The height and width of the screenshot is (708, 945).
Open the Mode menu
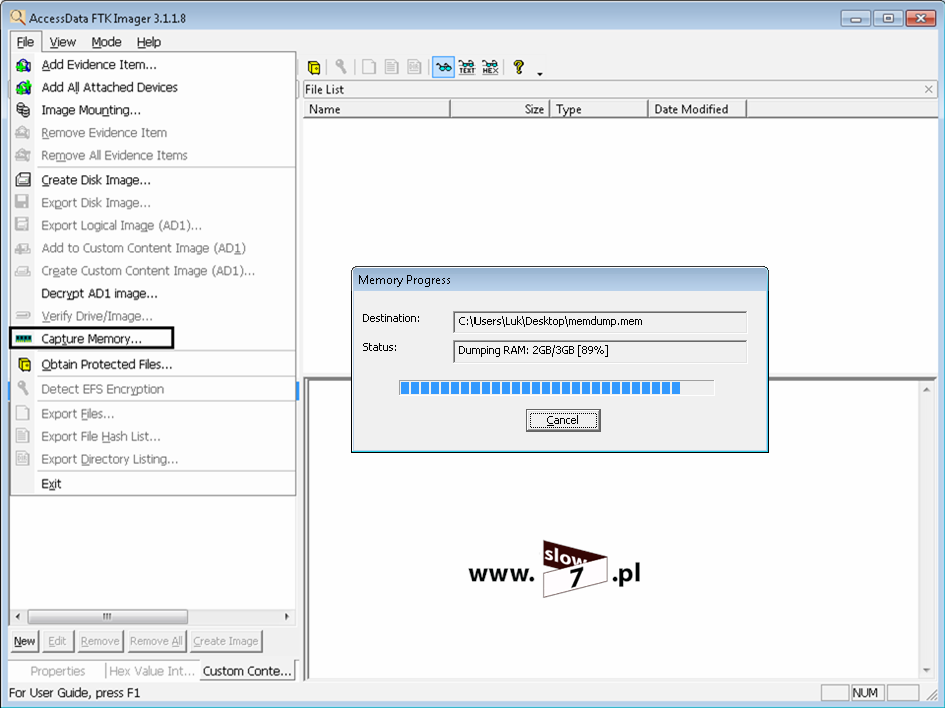click(107, 42)
